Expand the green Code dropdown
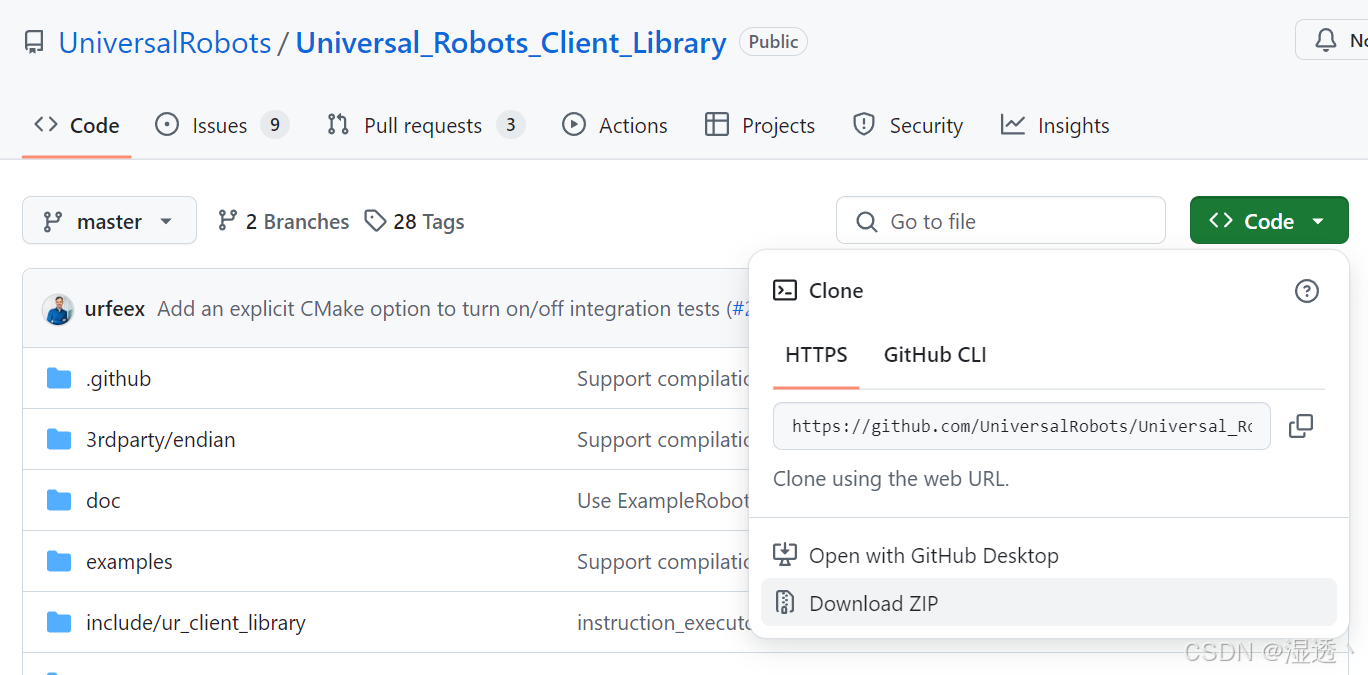The image size is (1368, 675). [1268, 220]
